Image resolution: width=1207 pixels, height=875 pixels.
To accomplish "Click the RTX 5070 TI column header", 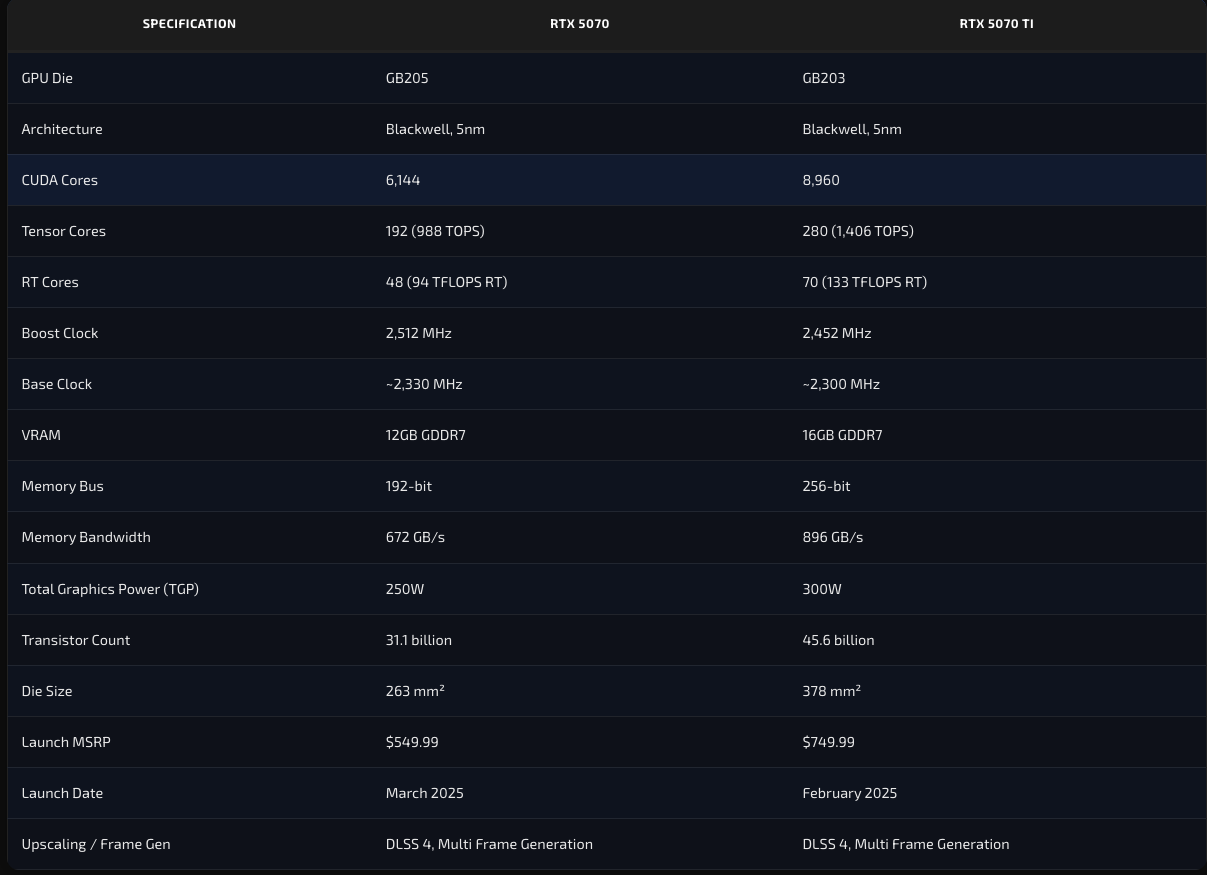I will click(x=996, y=24).
